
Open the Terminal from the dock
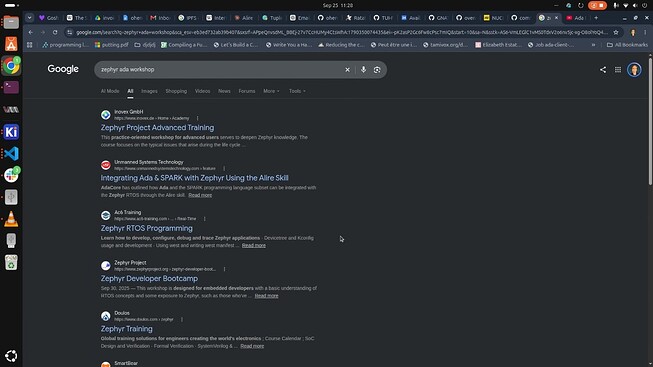11,87
